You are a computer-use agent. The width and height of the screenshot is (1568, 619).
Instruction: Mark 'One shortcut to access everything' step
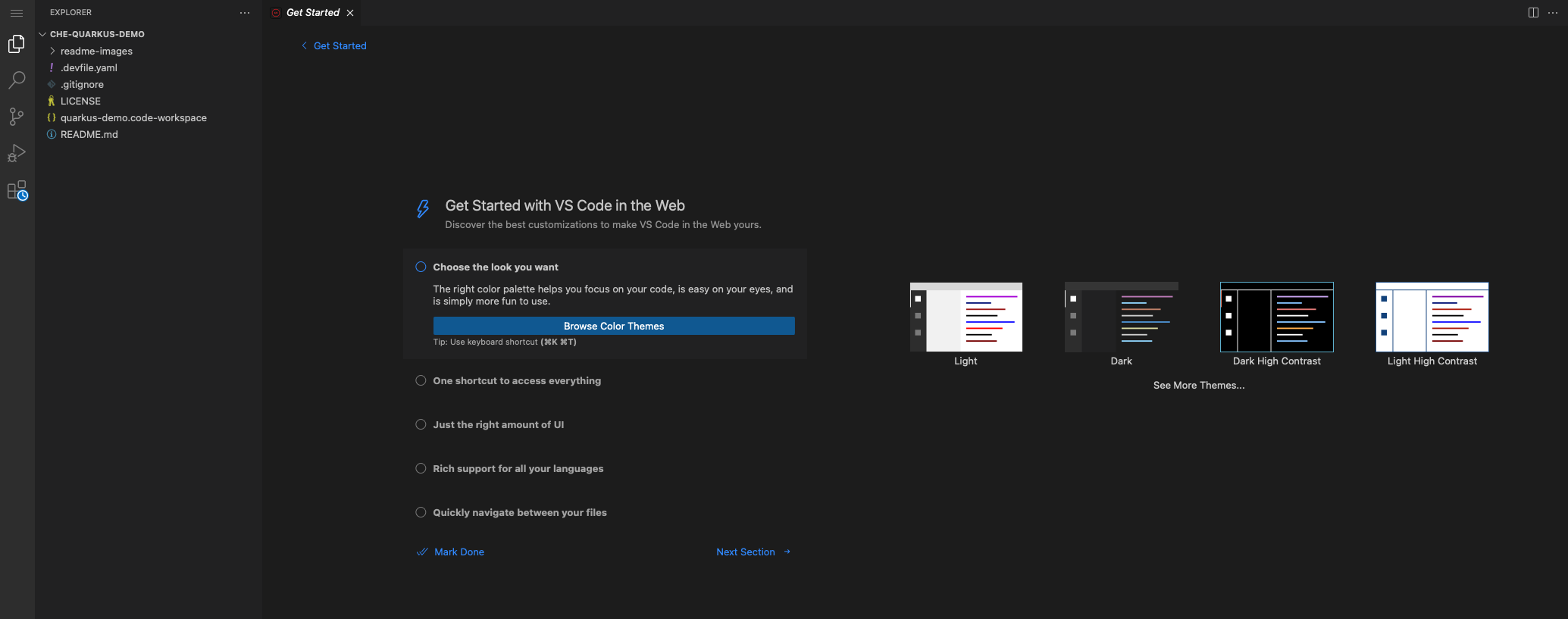pos(421,380)
